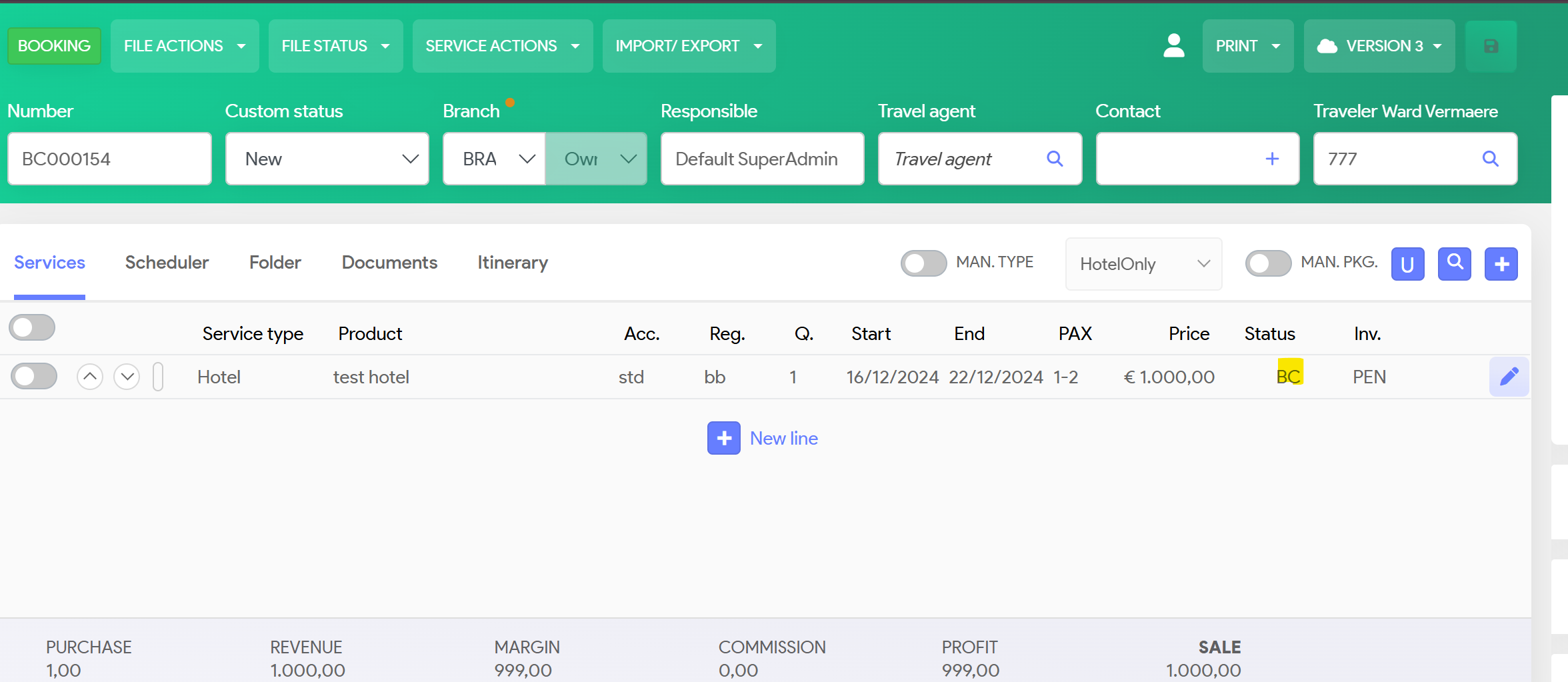Open the BRA branch dropdown
Screen dimensions: 1568x682
coord(495,159)
